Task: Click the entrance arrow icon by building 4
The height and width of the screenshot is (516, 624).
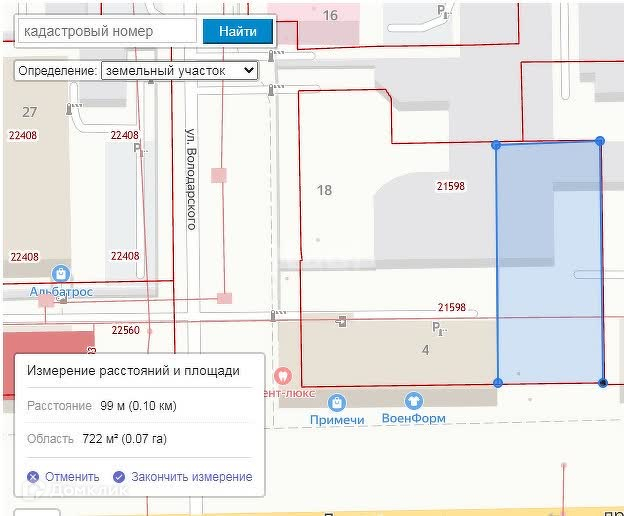Action: point(341,321)
